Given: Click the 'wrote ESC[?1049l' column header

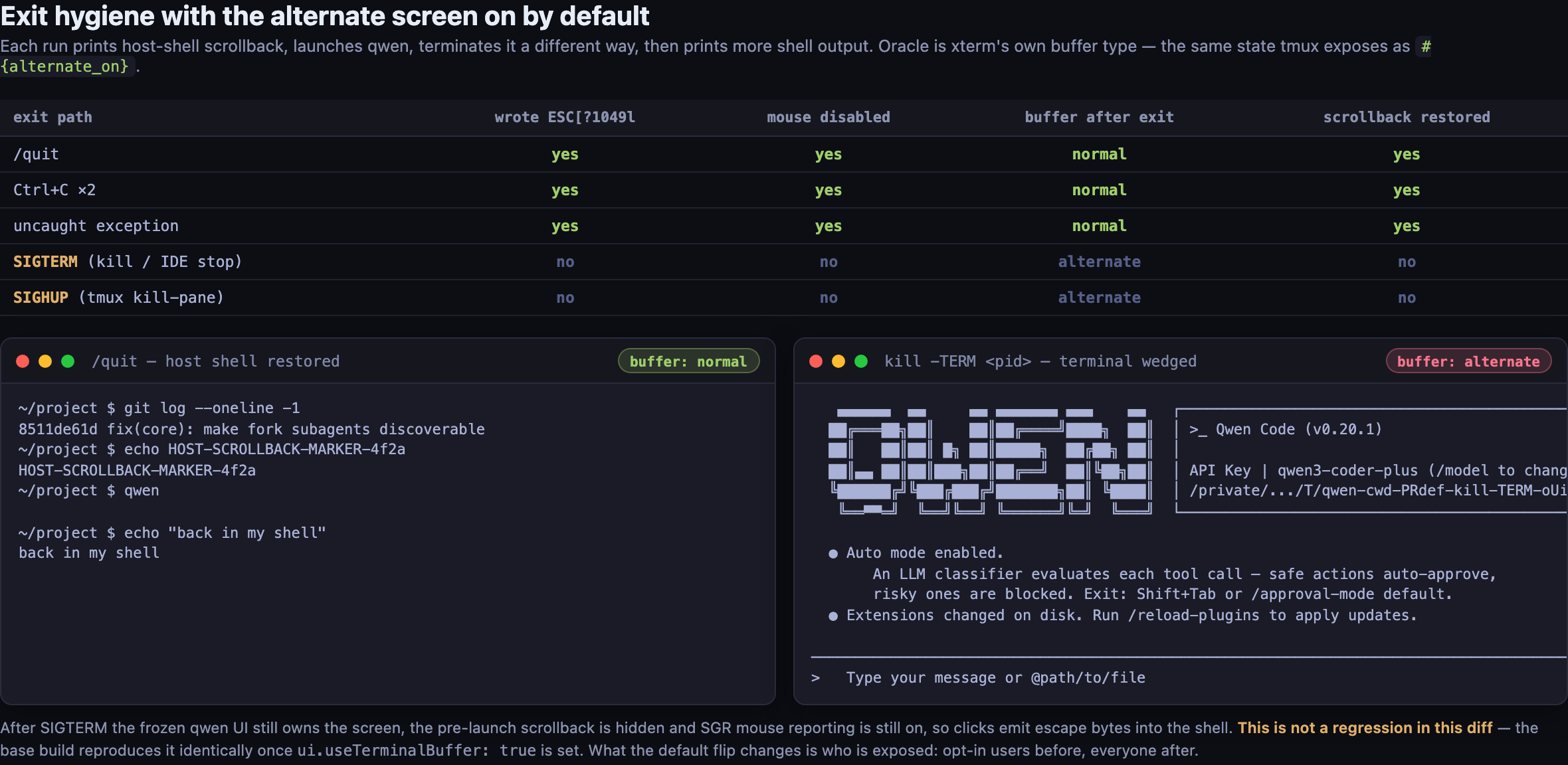Looking at the screenshot, I should (x=565, y=118).
